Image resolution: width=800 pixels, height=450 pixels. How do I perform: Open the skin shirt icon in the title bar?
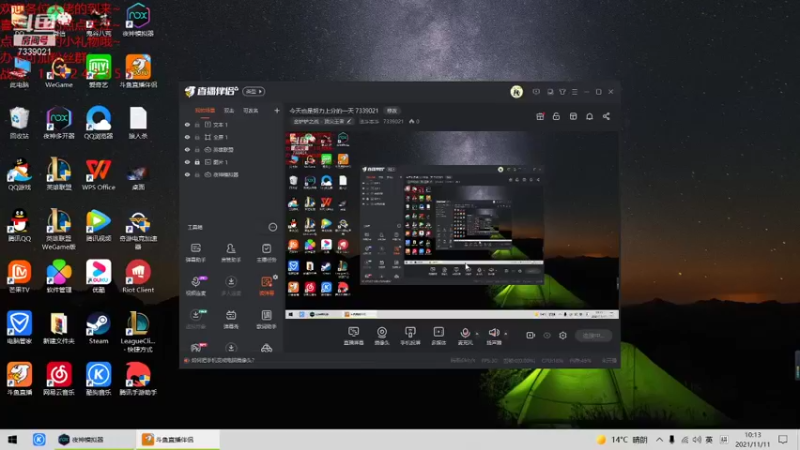click(x=562, y=92)
